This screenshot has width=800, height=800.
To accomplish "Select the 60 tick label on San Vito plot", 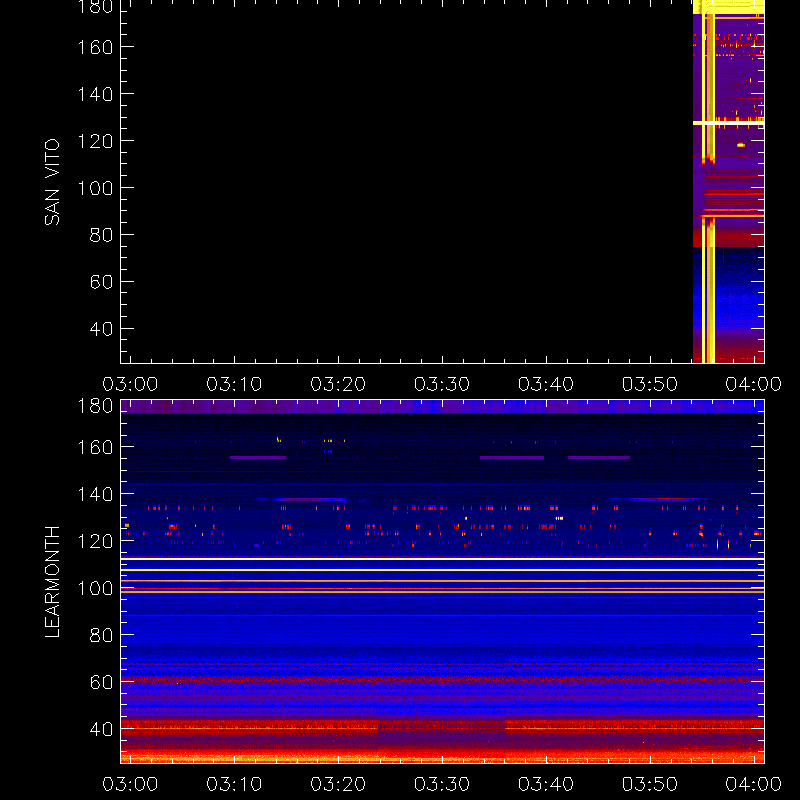I will click(x=101, y=282).
